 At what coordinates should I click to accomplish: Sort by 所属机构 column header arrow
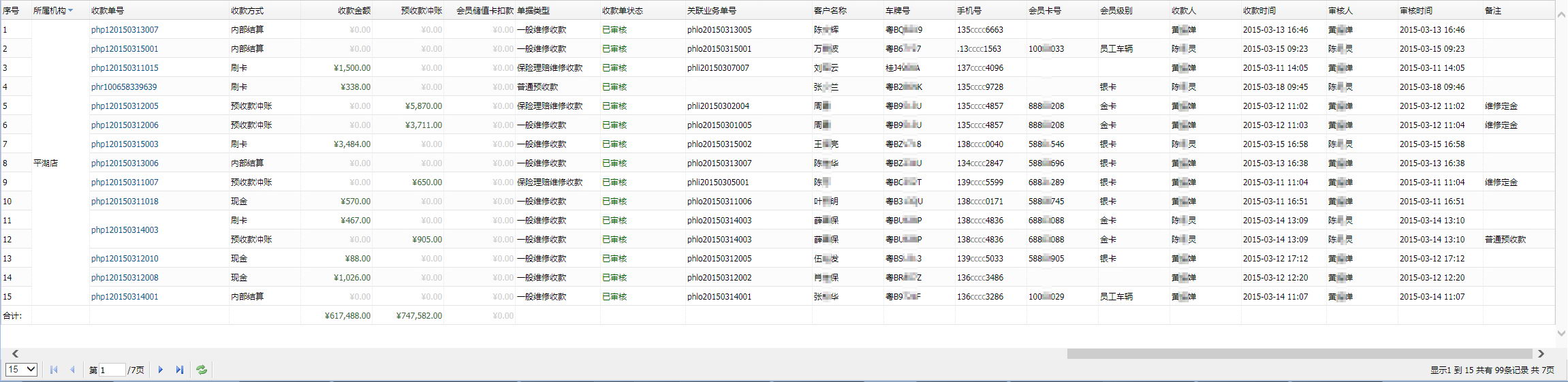(71, 11)
